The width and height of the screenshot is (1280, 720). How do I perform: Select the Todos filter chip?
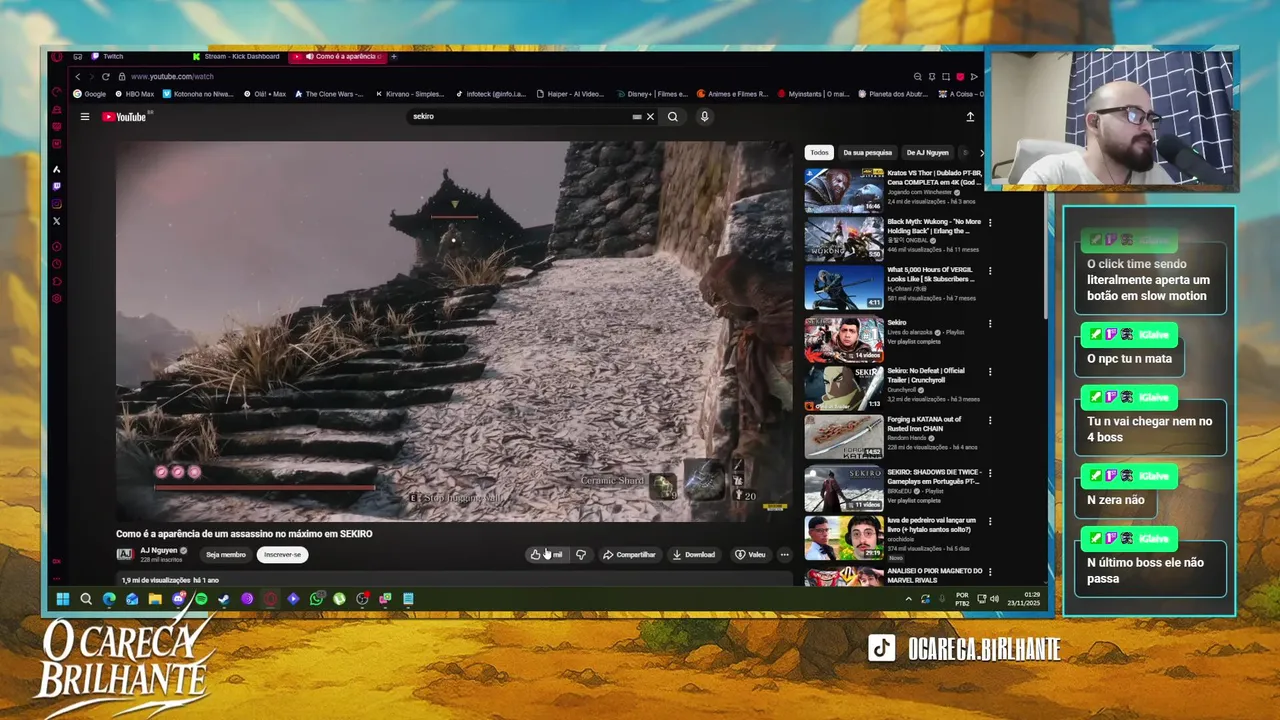819,153
